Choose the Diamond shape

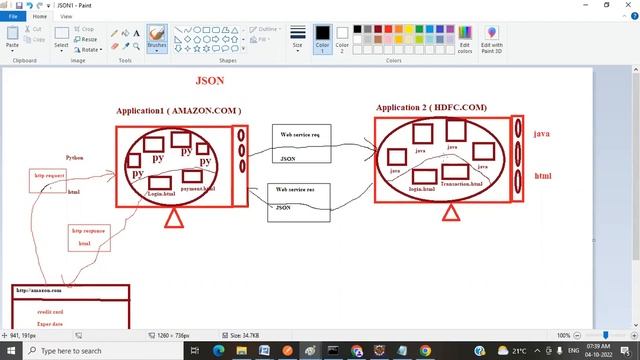click(x=188, y=39)
